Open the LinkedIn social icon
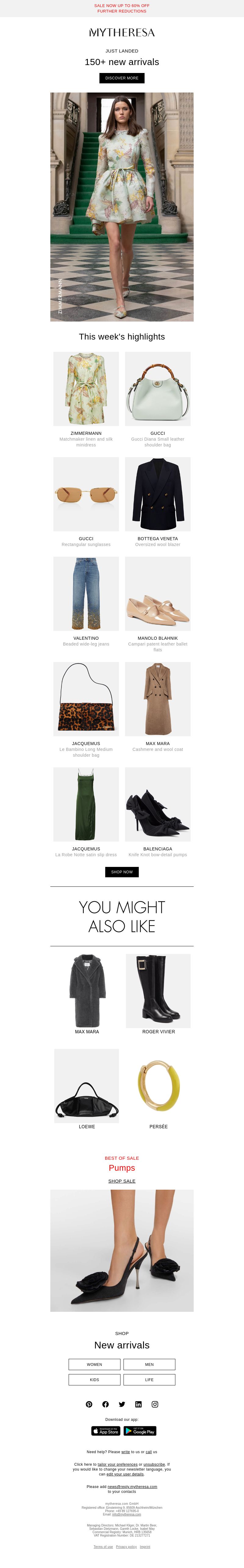244x1568 pixels. (x=138, y=1404)
